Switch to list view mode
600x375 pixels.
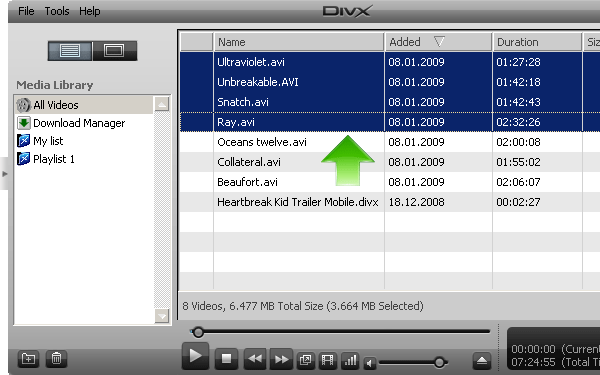point(70,51)
